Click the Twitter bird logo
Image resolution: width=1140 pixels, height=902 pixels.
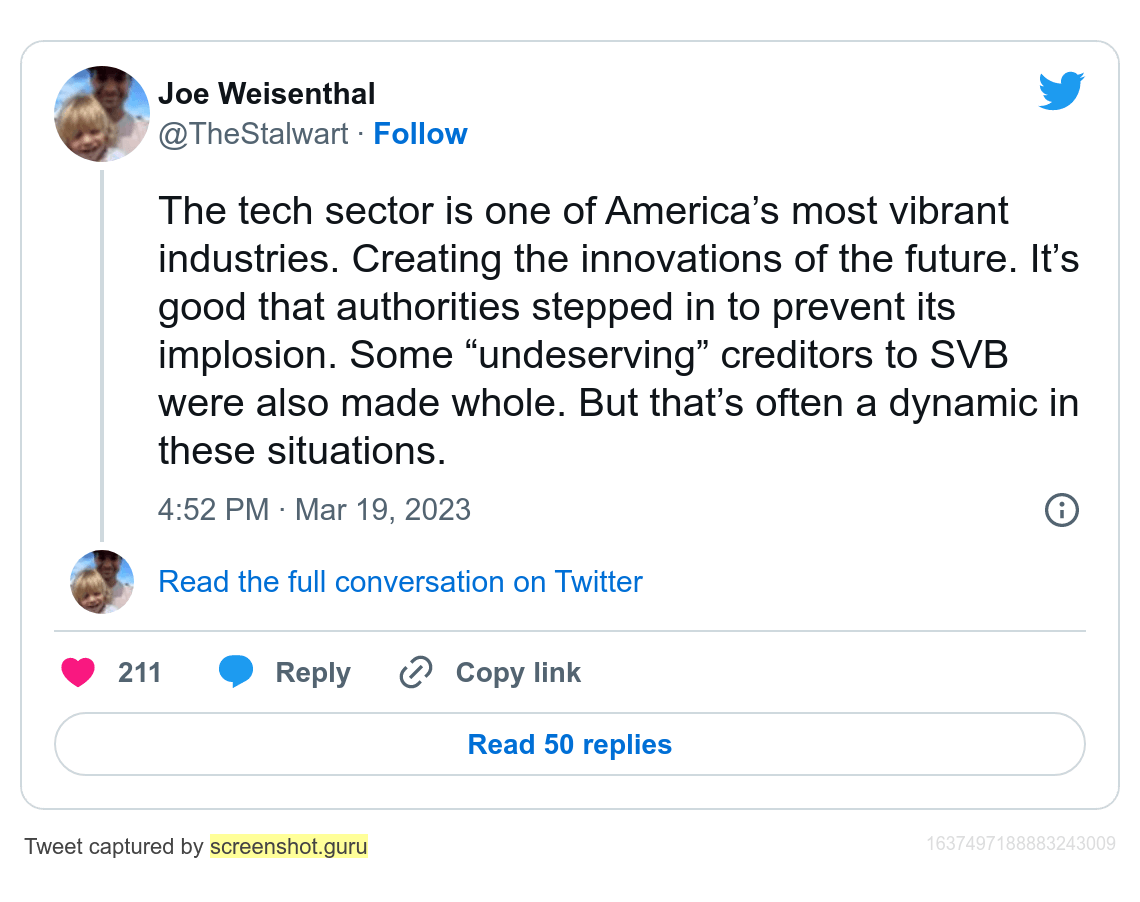1061,91
